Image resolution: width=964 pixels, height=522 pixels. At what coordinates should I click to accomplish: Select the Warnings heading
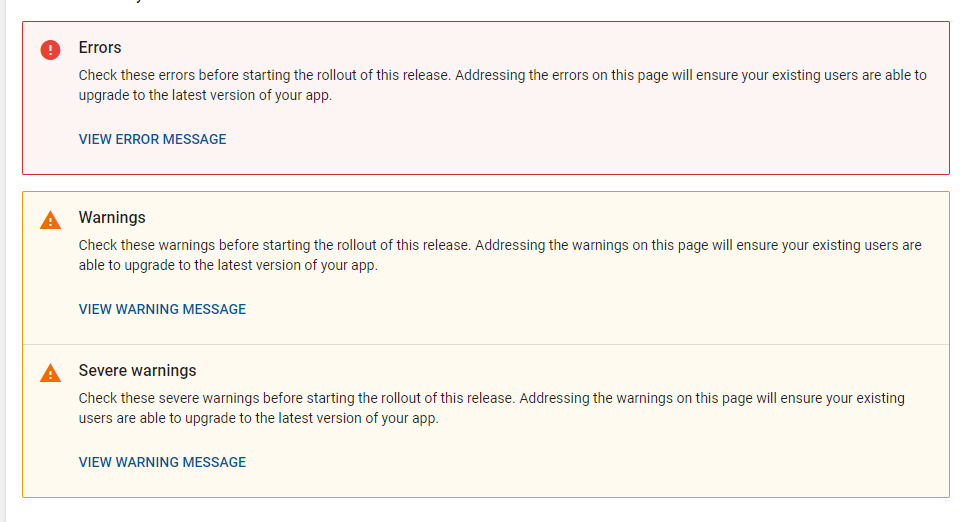click(x=112, y=218)
